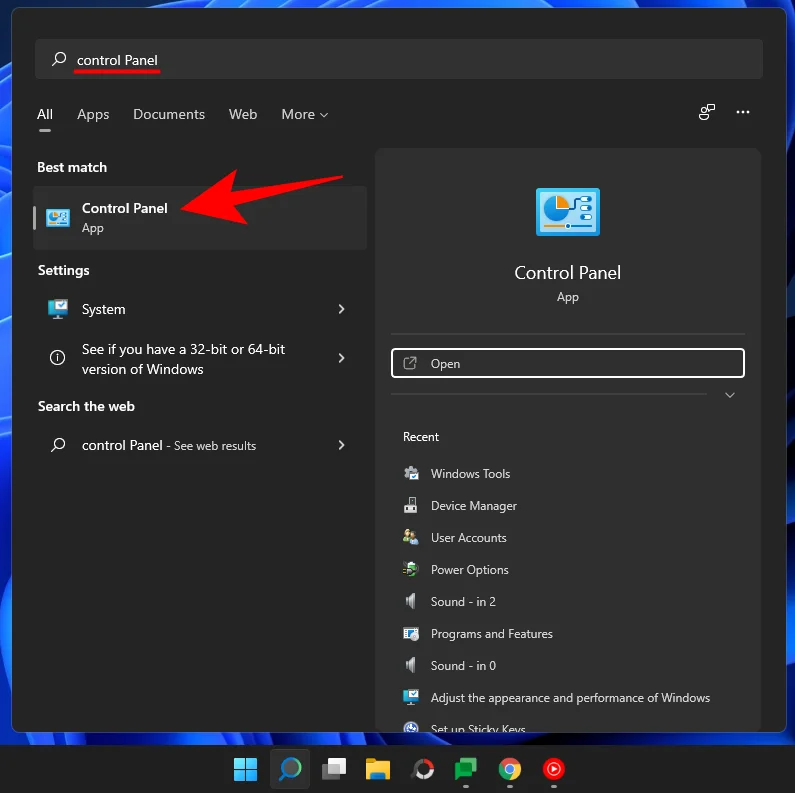Viewport: 795px width, 793px height.
Task: Expand the actions chevron below Open
Action: tap(730, 395)
